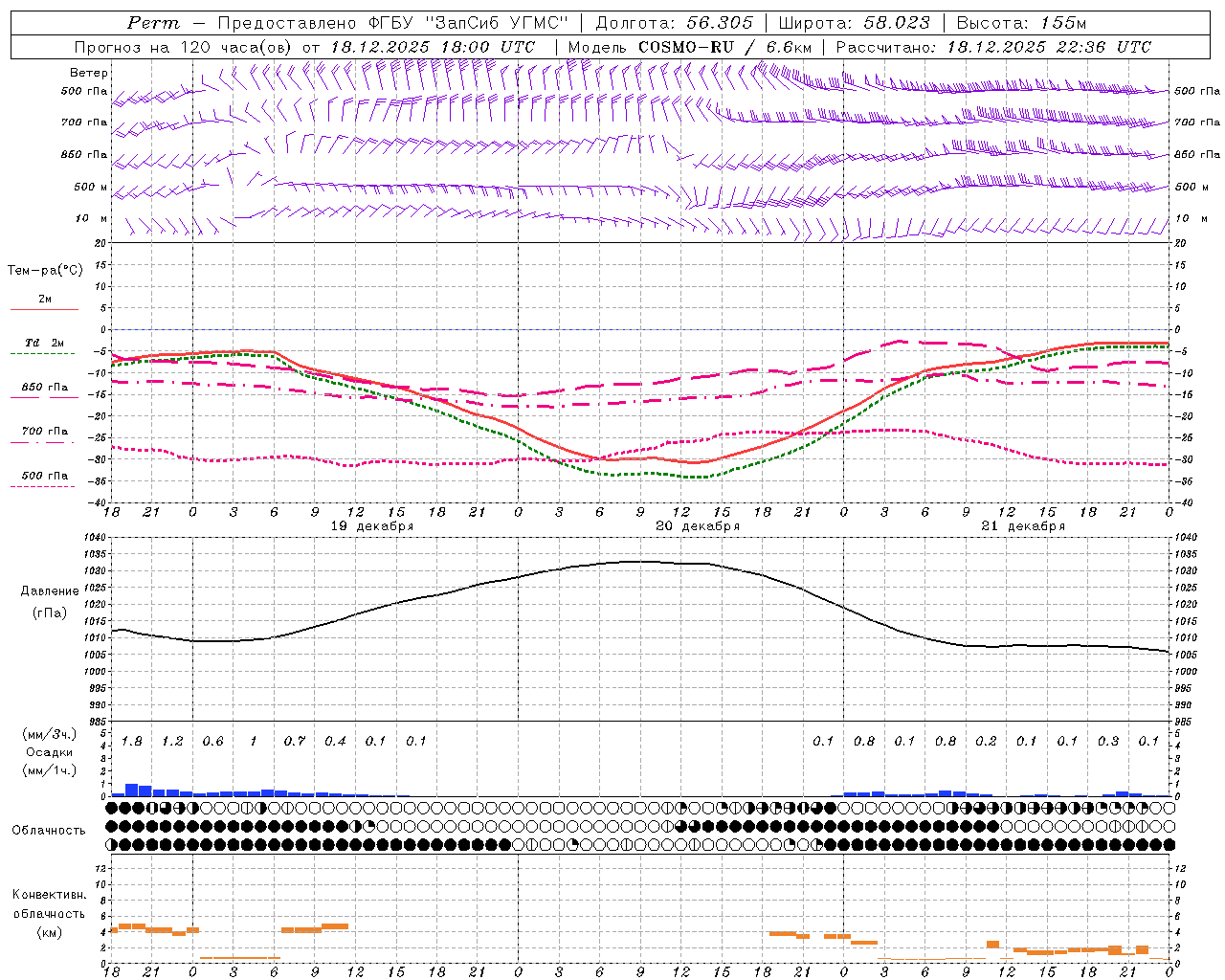The height and width of the screenshot is (980, 1225).
Task: Click the precipitation value "1.2"
Action: coord(172,742)
